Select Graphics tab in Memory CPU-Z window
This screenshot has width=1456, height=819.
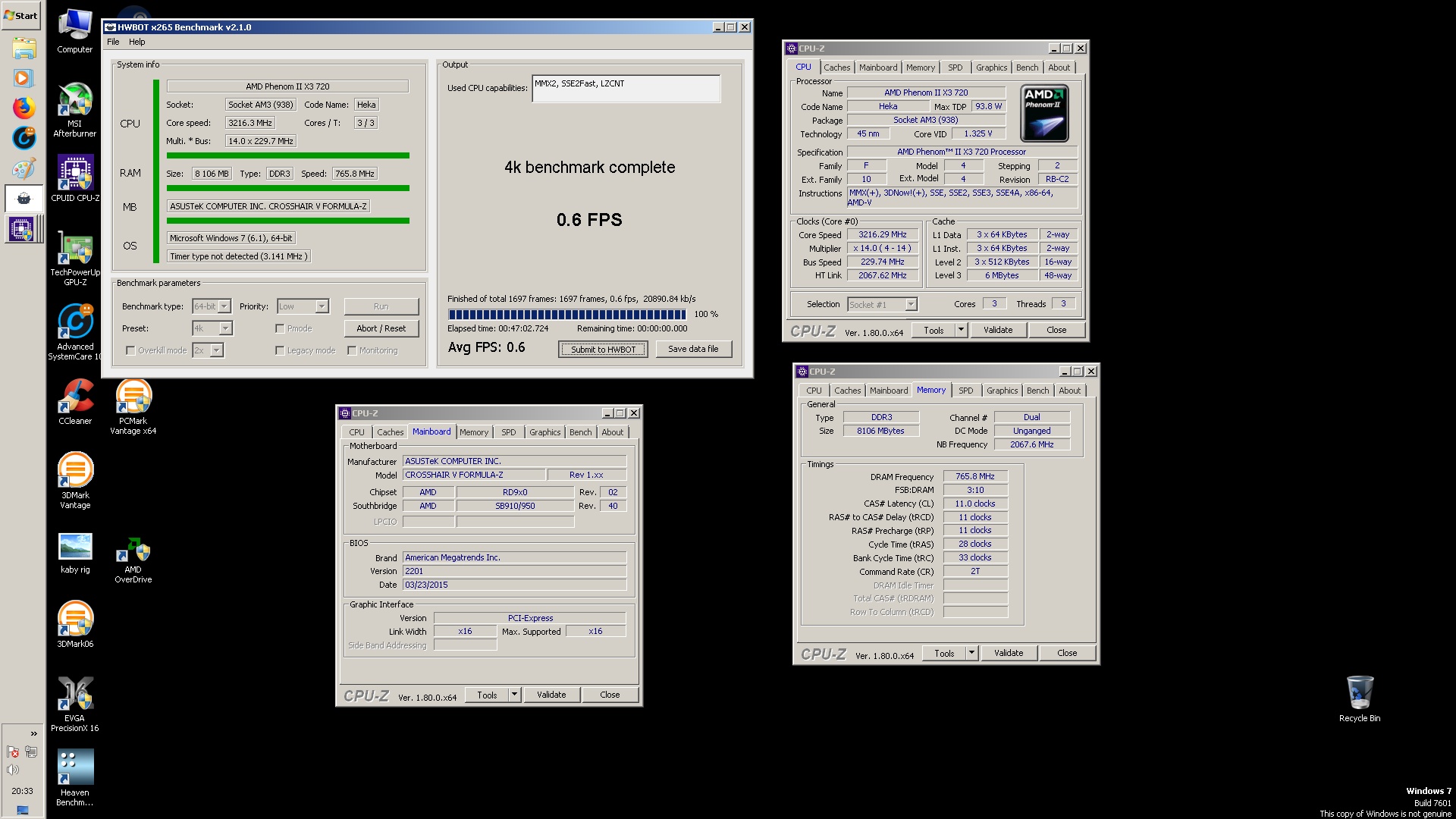1003,391
